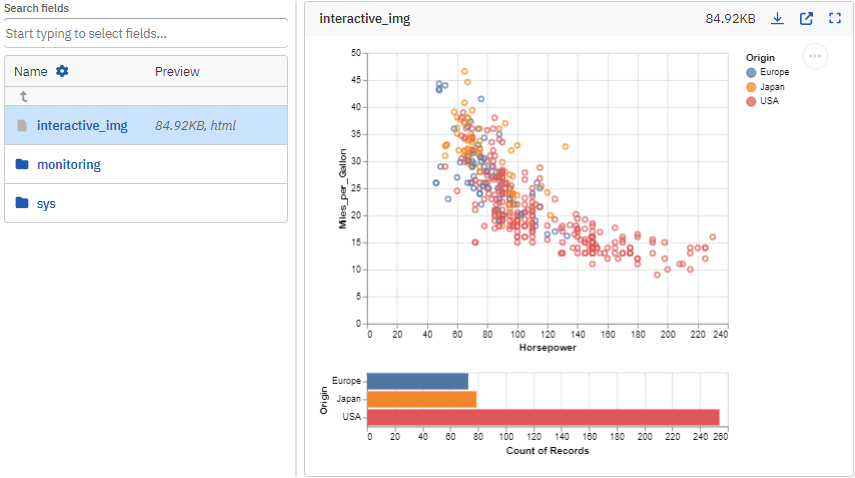Viewport: 855px width, 478px height.
Task: Click the interactive_img file icon
Action: [x=22, y=125]
